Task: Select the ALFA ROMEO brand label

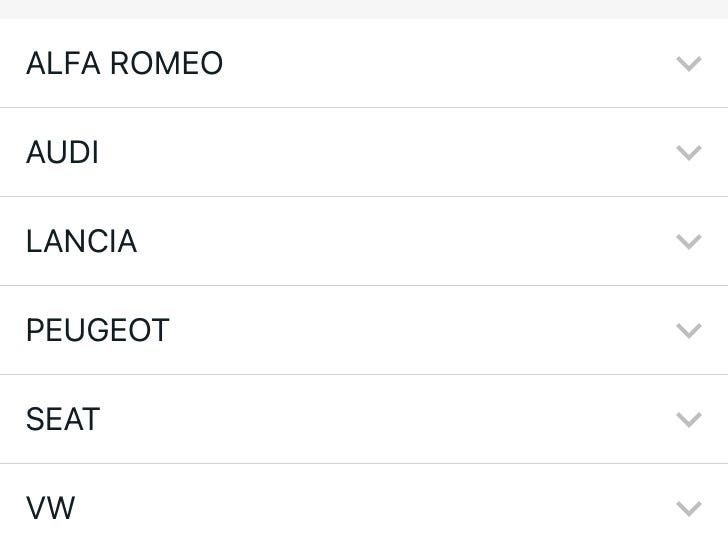Action: 124,64
